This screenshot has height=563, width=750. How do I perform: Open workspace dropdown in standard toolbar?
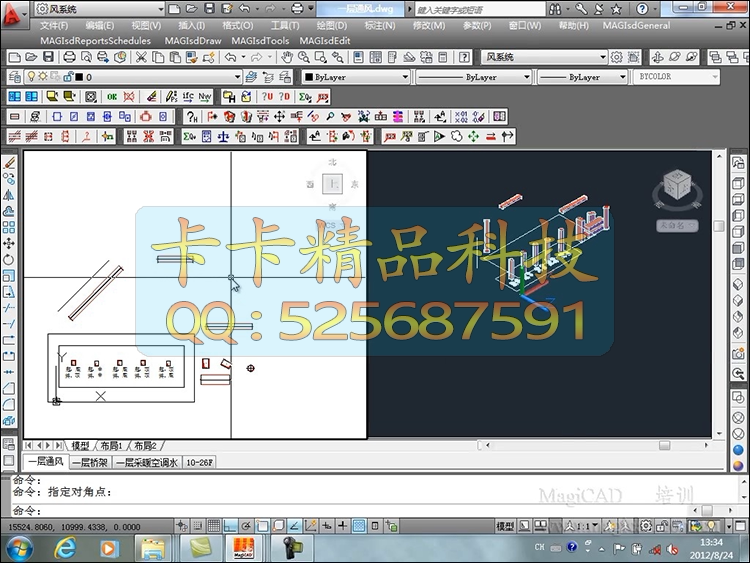pyautogui.click(x=544, y=57)
